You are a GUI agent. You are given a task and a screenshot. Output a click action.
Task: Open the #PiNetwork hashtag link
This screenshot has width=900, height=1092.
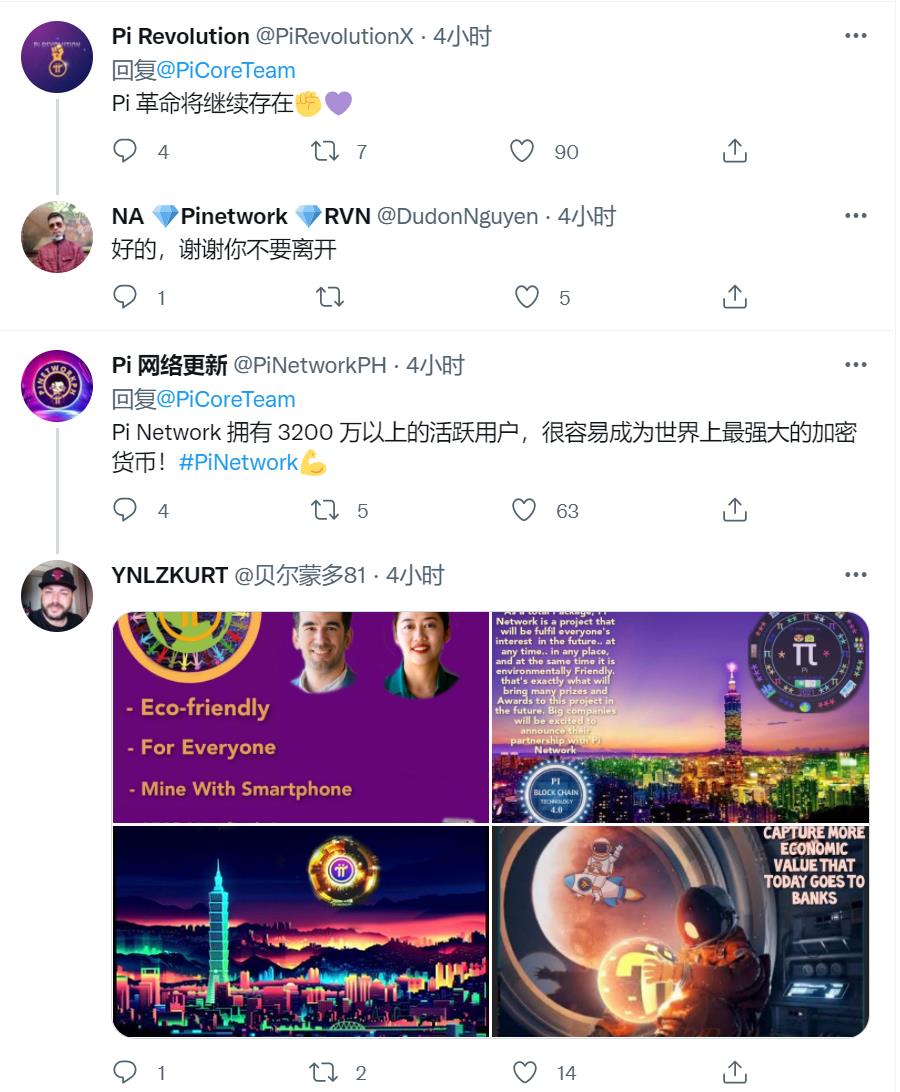click(239, 462)
